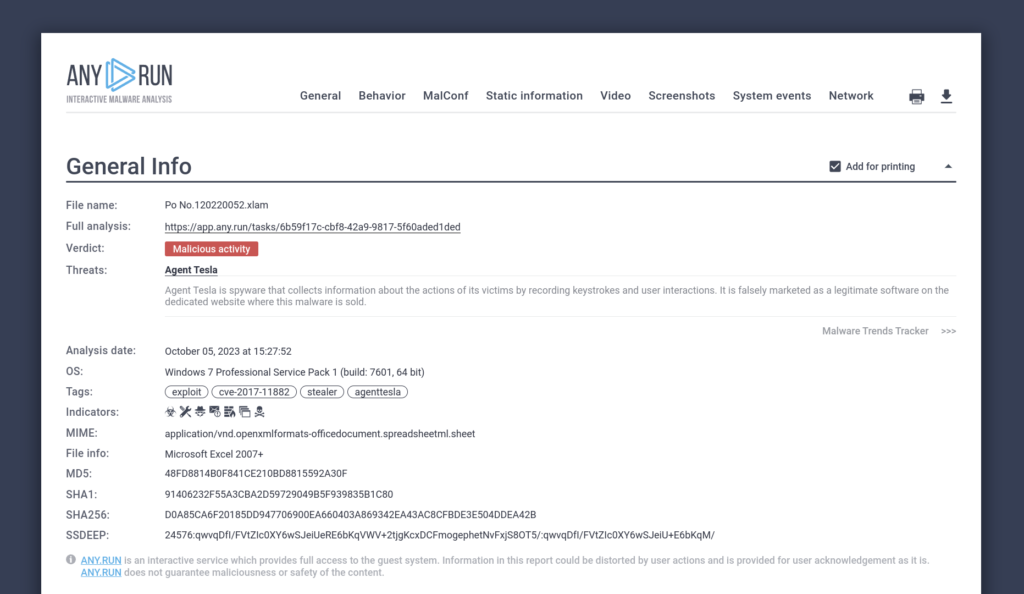This screenshot has height=594, width=1024.
Task: Click the download report icon
Action: [946, 97]
